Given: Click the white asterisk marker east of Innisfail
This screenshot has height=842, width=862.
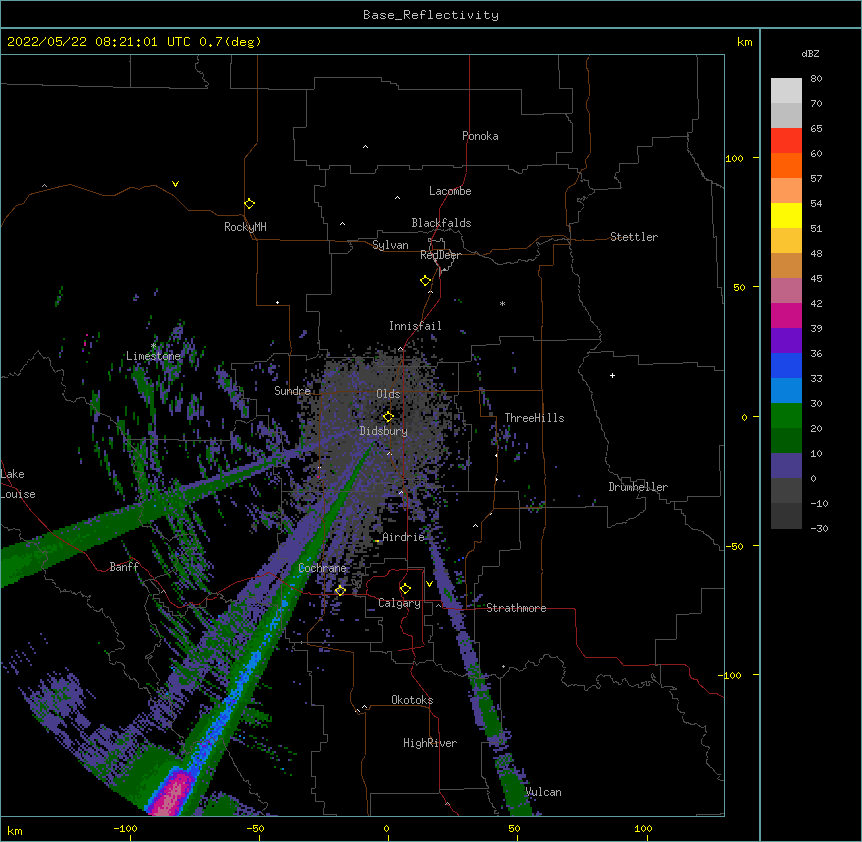Looking at the screenshot, I should click(x=502, y=303).
